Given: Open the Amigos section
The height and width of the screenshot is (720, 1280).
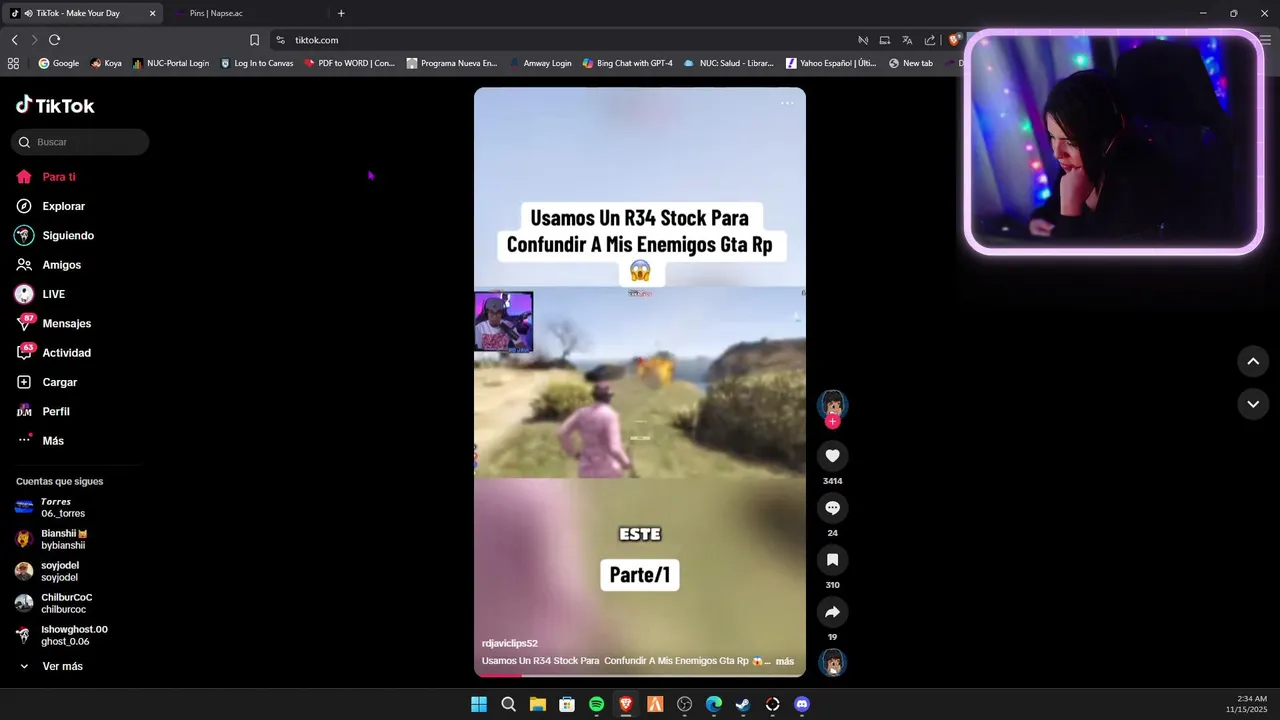Looking at the screenshot, I should click(48, 265).
